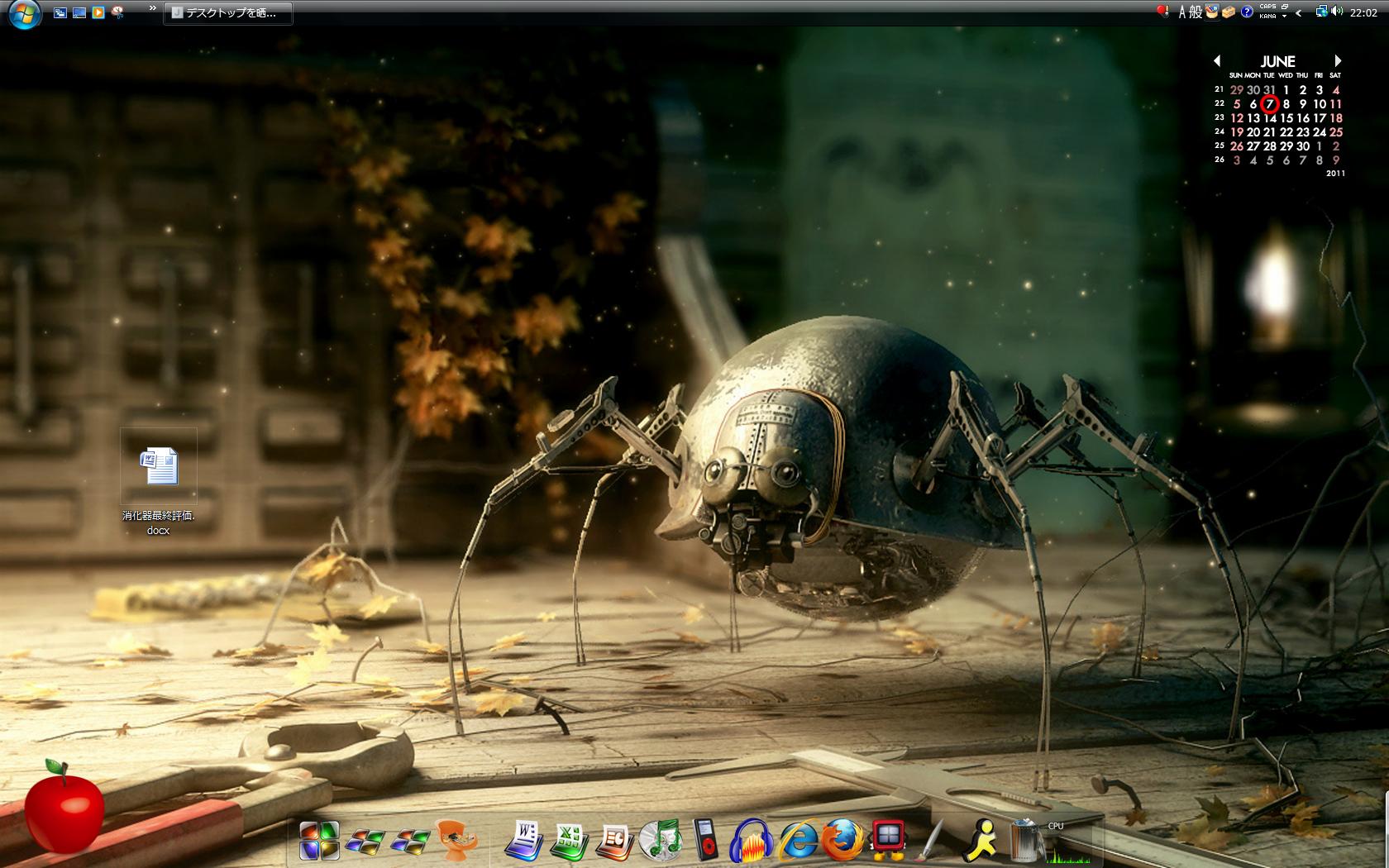Open the clock-with-scissors quick launch icon
The image size is (1389, 868).
(x=117, y=12)
